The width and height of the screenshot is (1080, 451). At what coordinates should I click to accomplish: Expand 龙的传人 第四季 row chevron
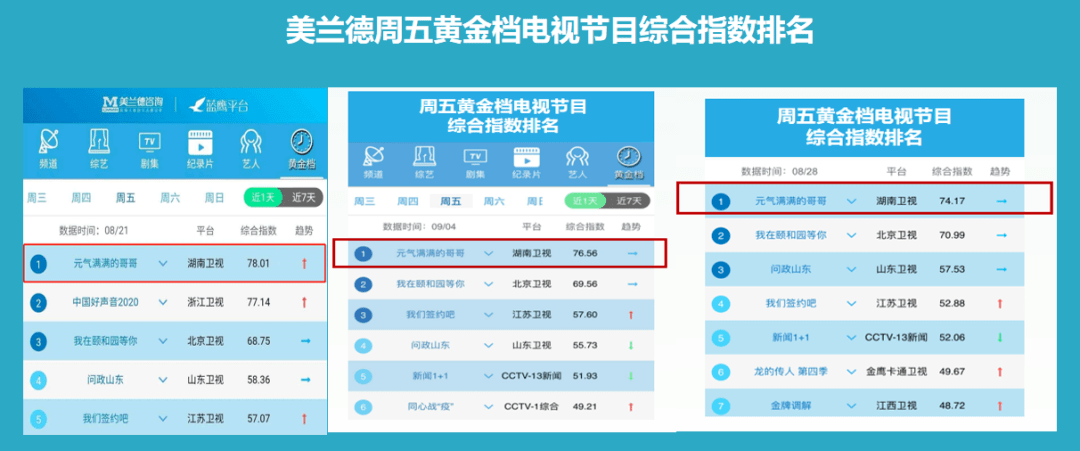tap(851, 371)
